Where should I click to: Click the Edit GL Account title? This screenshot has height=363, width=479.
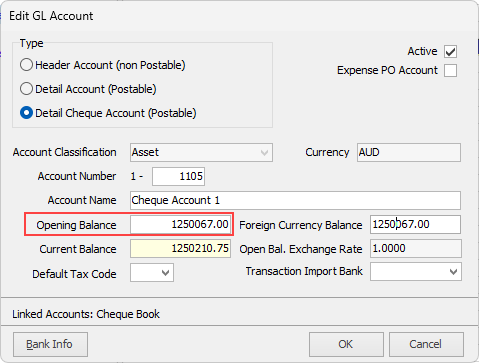[x=51, y=16]
